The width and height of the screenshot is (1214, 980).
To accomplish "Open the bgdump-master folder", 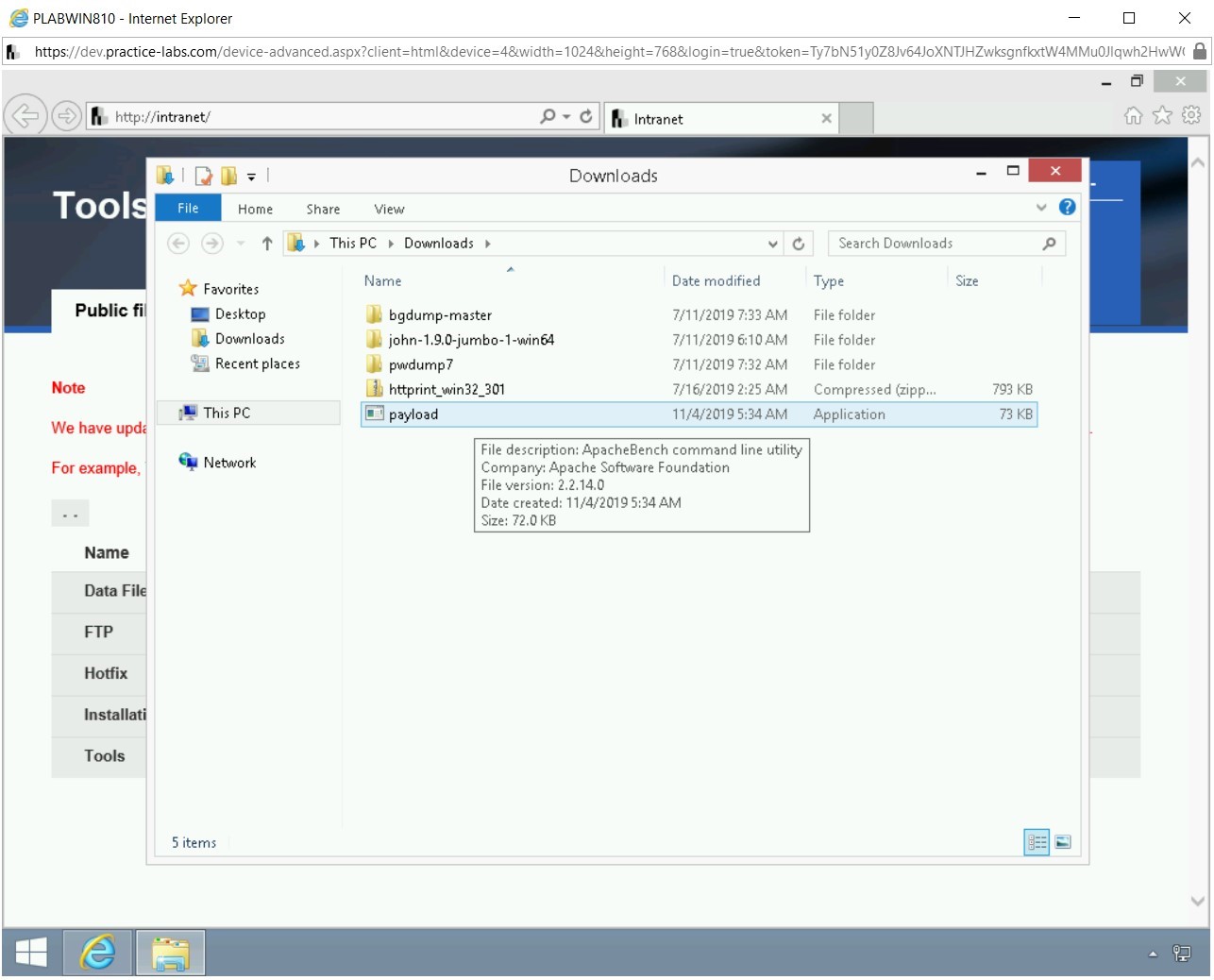I will click(440, 314).
